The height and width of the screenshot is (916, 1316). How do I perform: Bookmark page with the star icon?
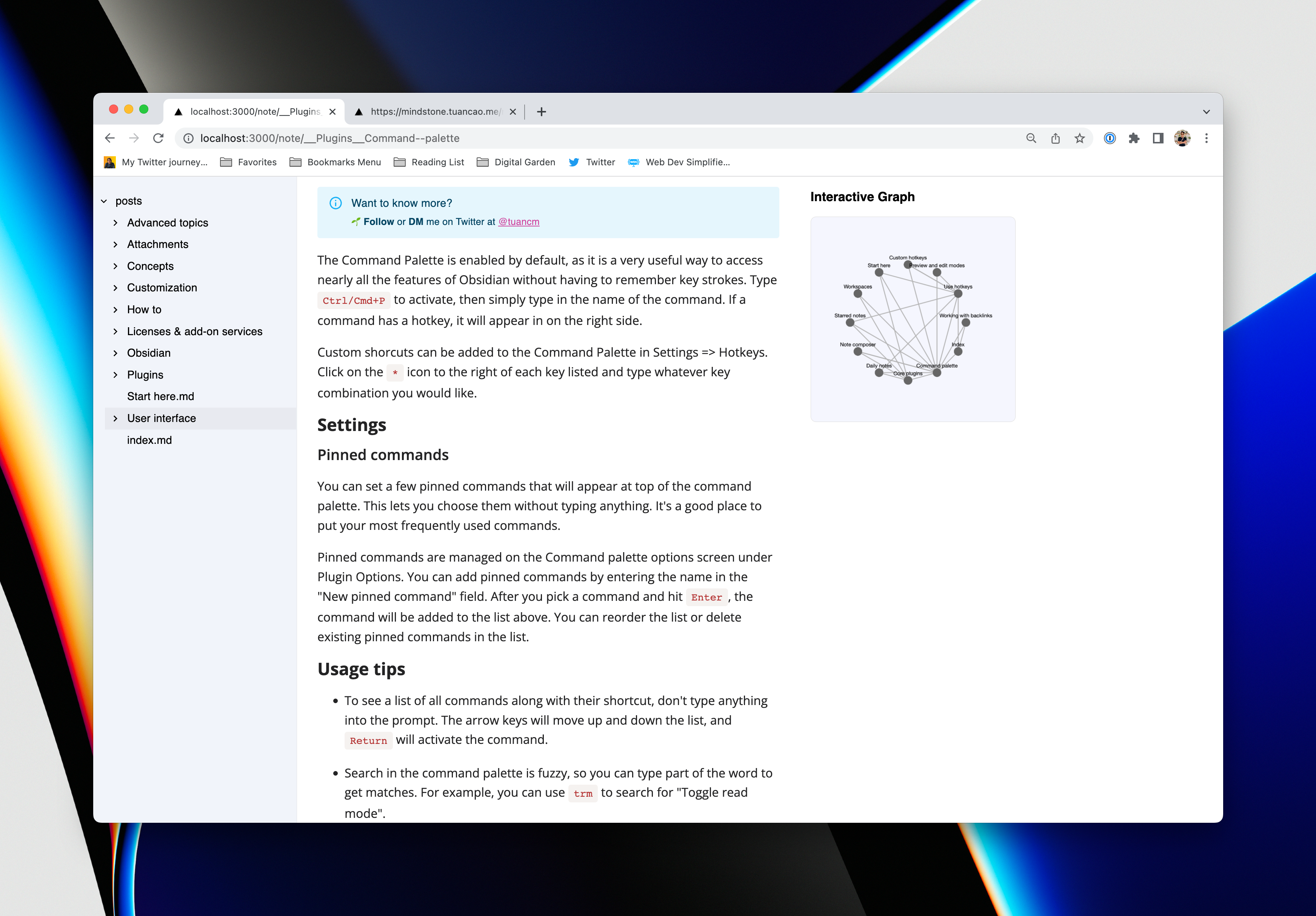pos(1079,138)
